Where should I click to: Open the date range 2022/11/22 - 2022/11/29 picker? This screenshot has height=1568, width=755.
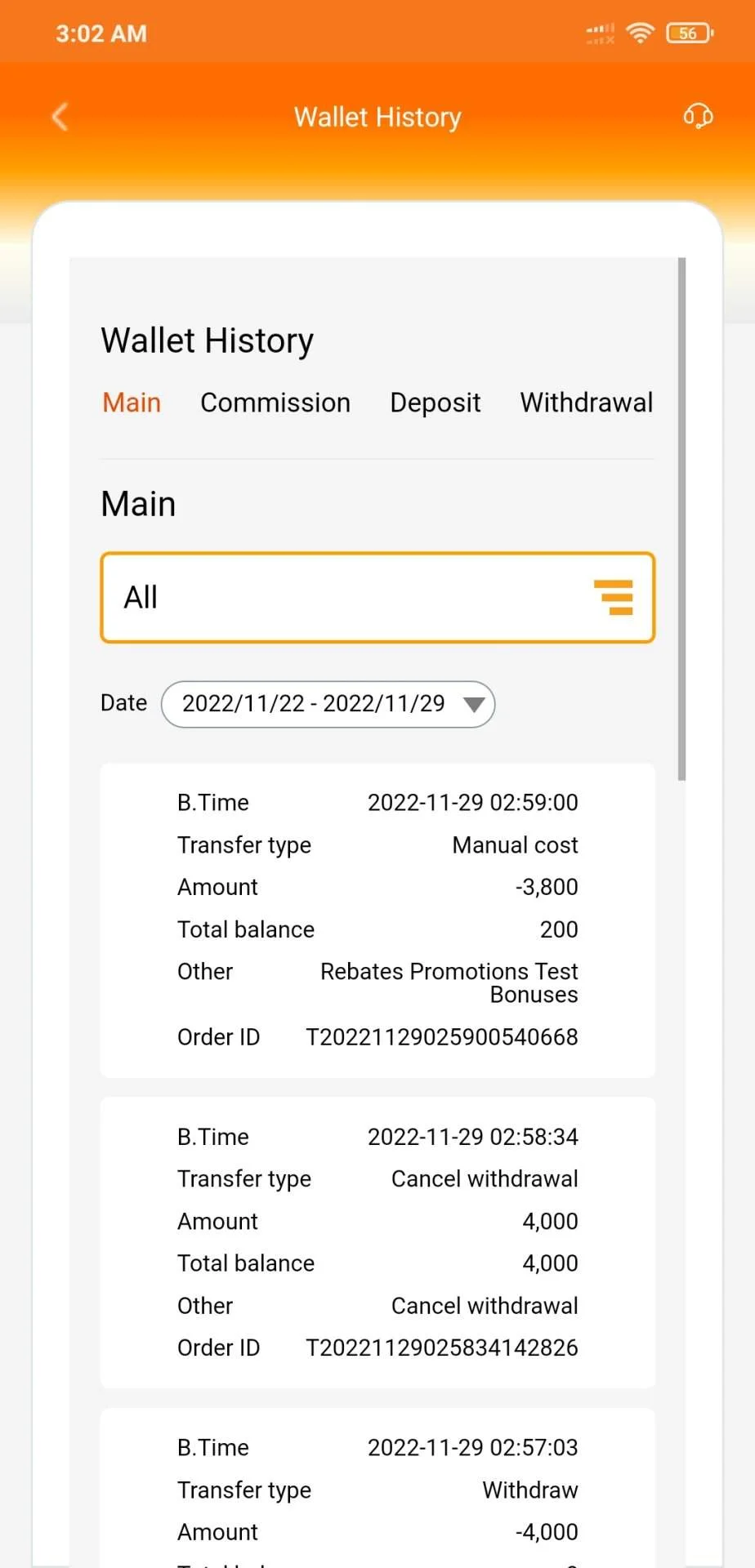328,704
